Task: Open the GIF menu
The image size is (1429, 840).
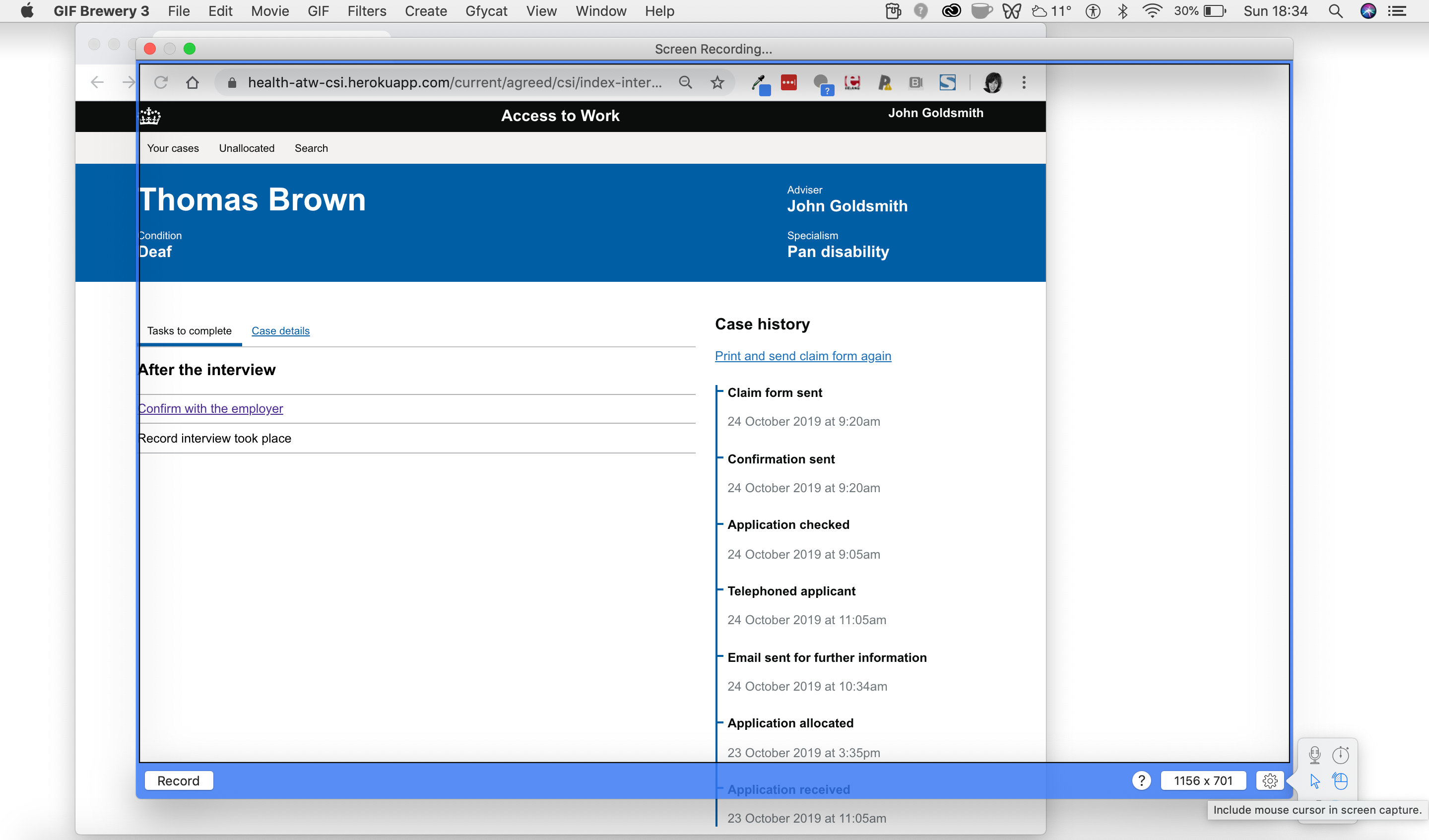Action: tap(318, 11)
